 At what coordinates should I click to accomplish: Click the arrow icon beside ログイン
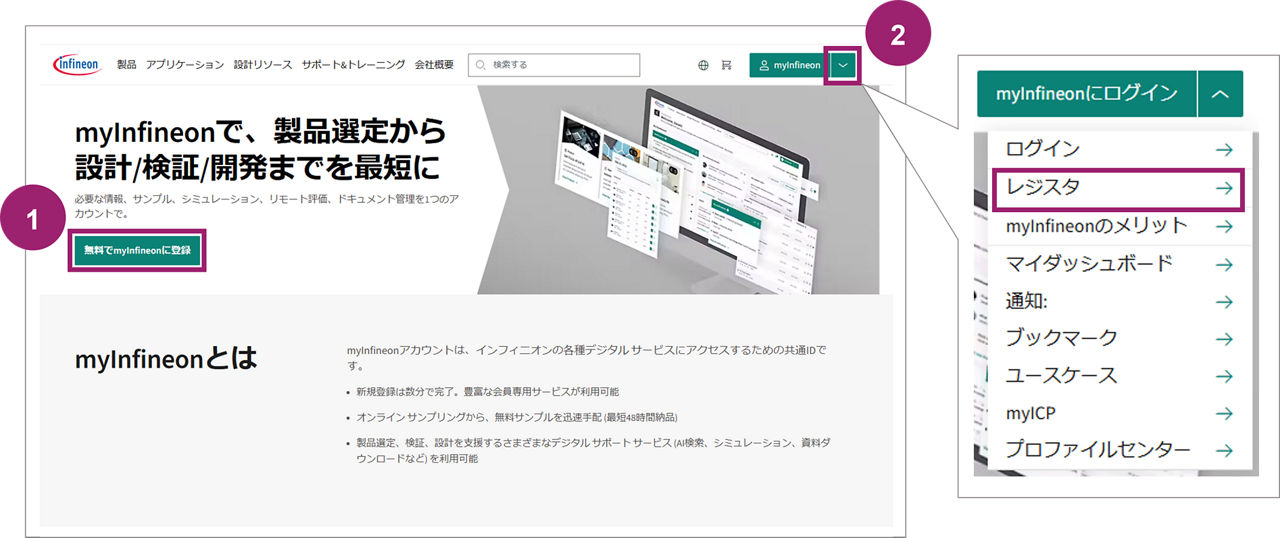point(1222,150)
